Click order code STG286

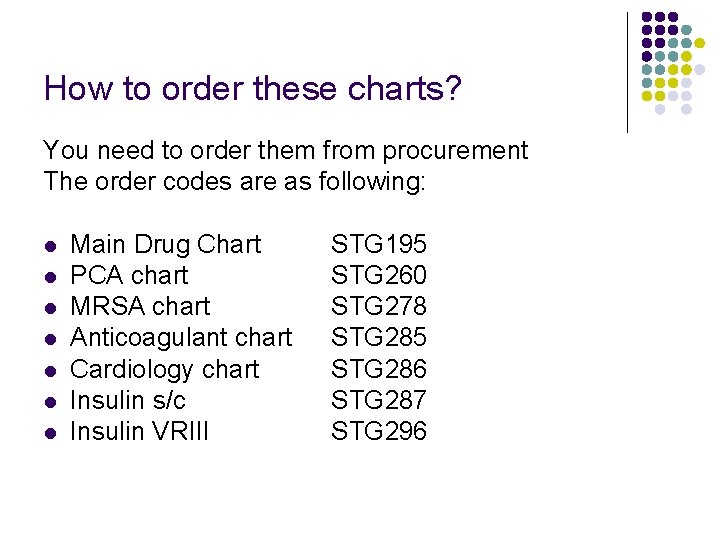[x=379, y=369]
